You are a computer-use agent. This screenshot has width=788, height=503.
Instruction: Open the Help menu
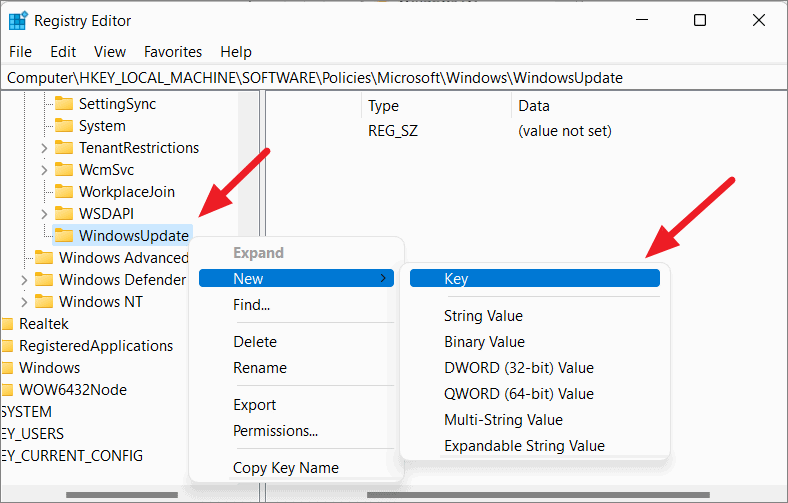236,52
